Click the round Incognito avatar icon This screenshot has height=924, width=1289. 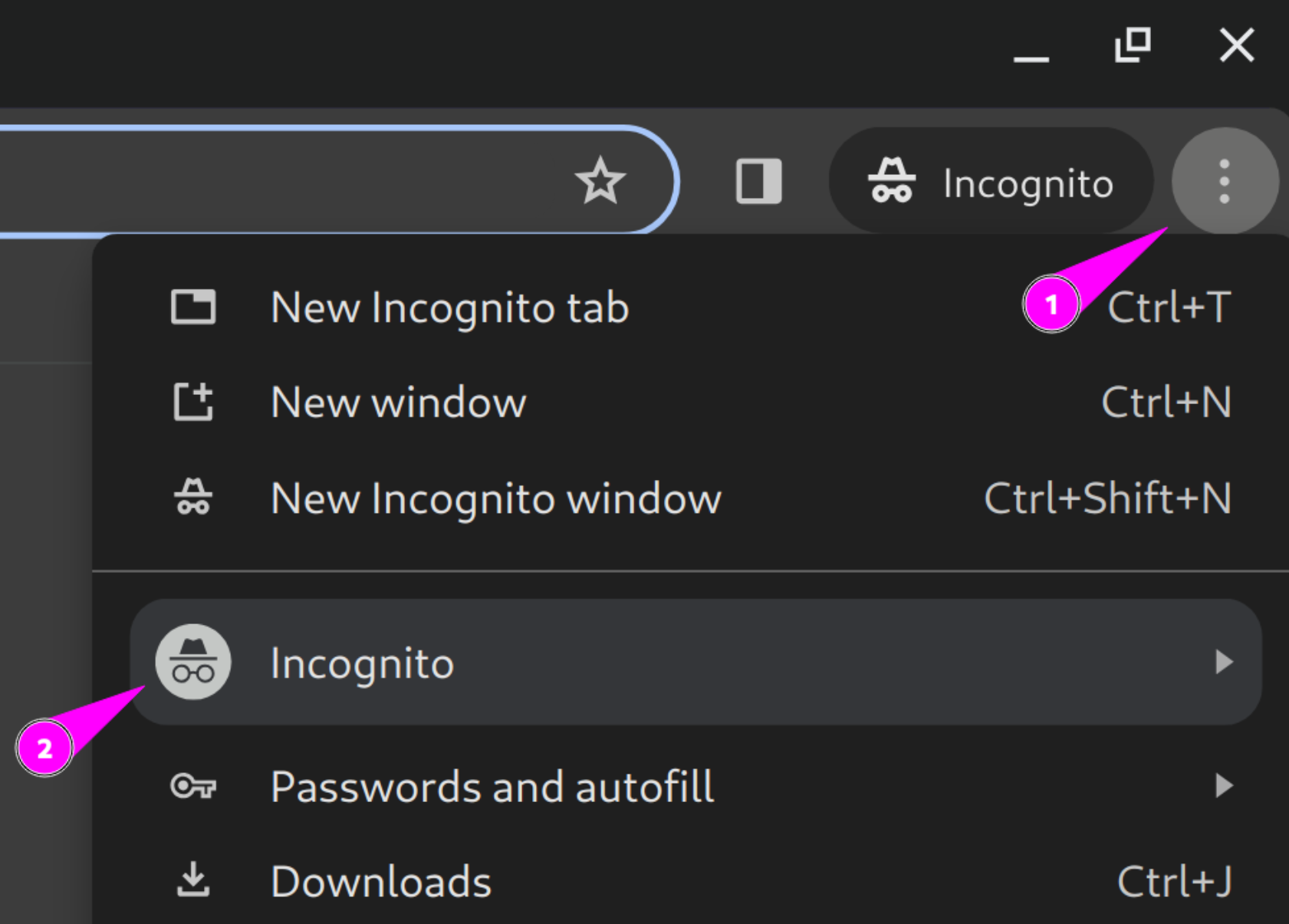pos(193,662)
